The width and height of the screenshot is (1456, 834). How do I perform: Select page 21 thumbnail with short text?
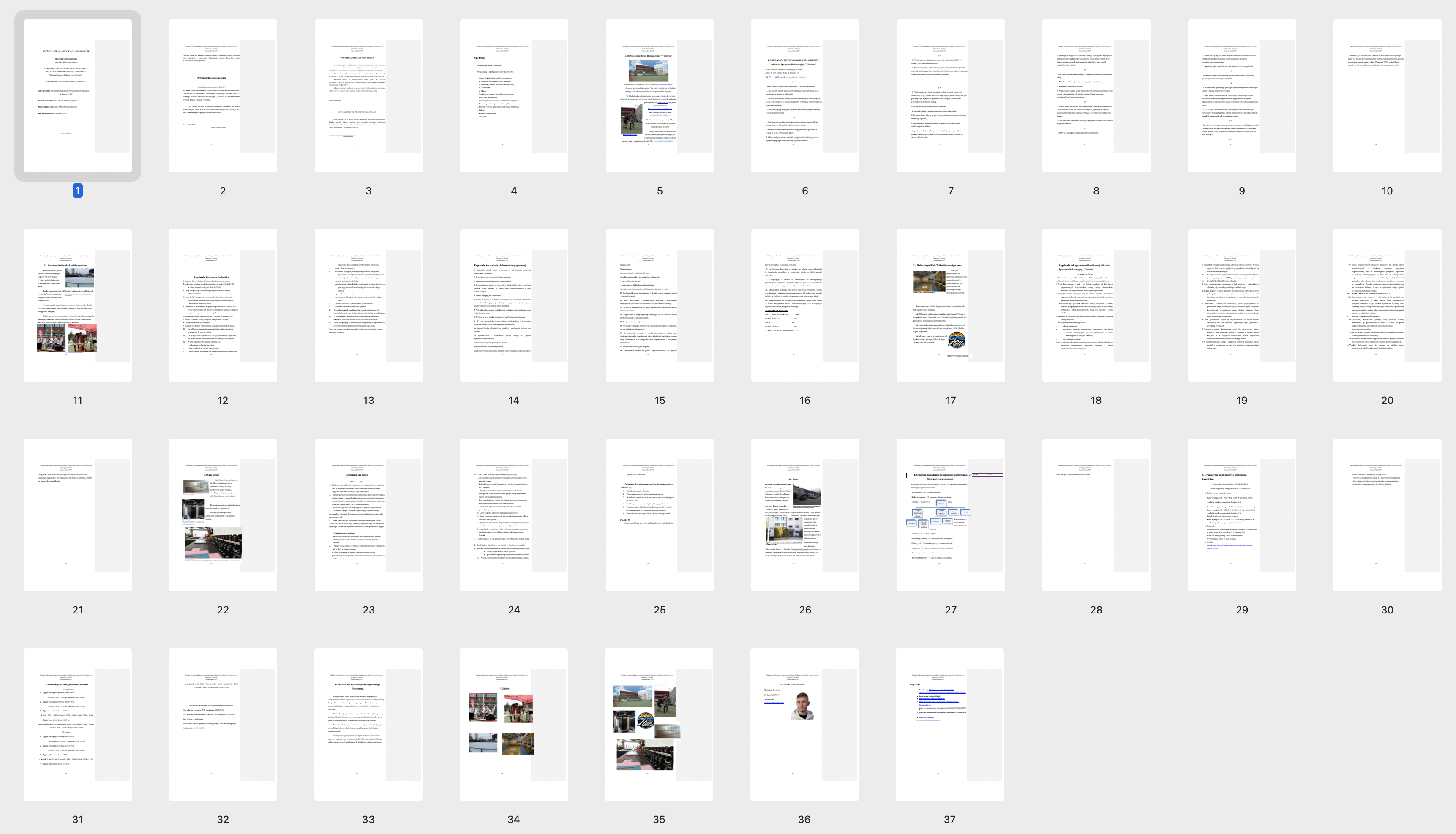[x=77, y=515]
